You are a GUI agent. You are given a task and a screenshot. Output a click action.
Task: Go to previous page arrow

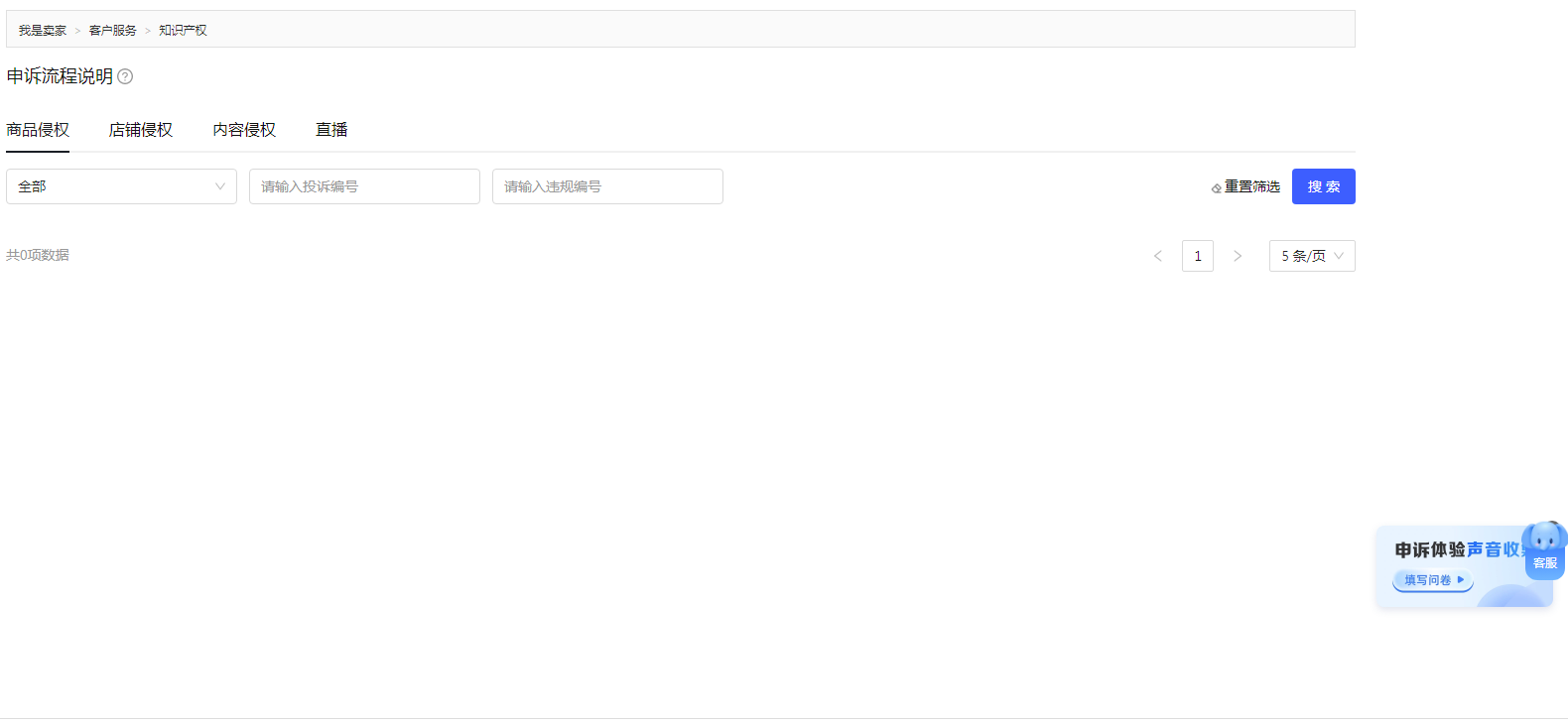1157,256
